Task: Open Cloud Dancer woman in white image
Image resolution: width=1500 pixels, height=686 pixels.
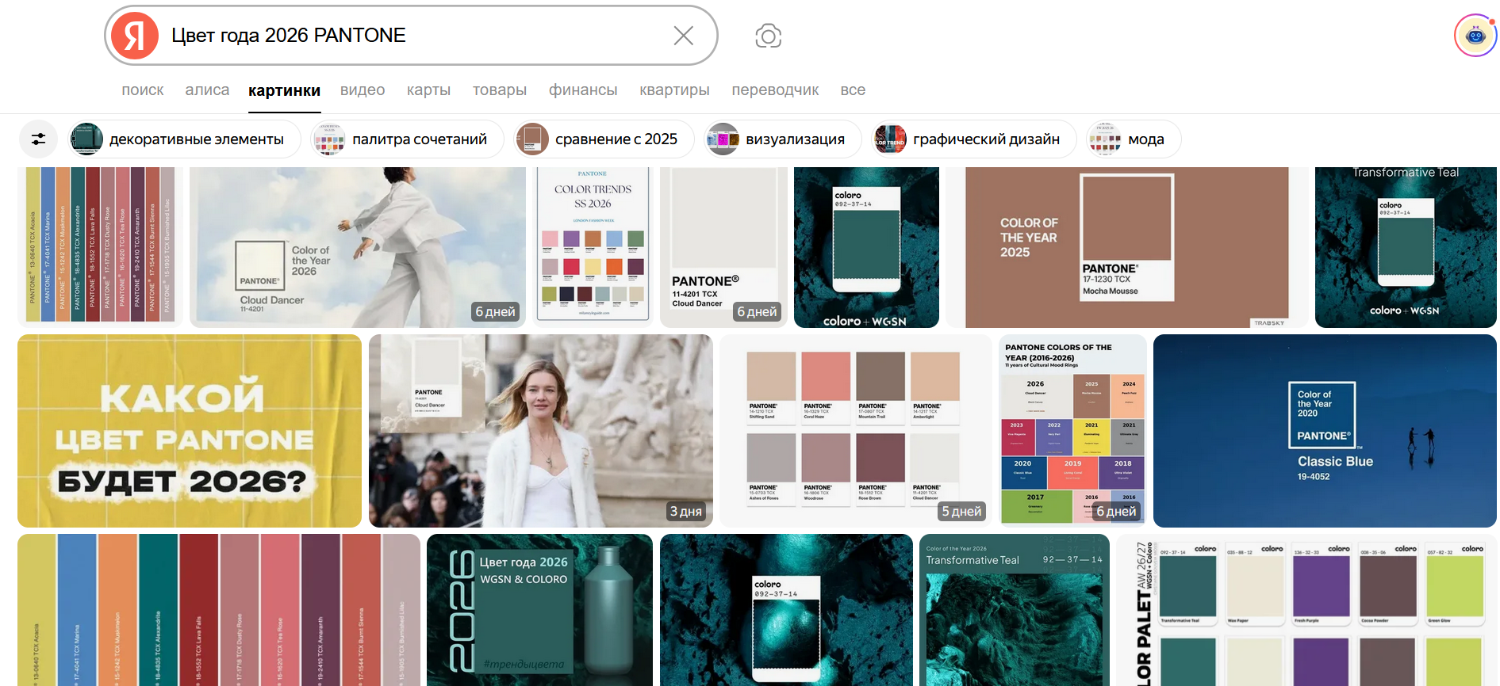Action: [357, 247]
